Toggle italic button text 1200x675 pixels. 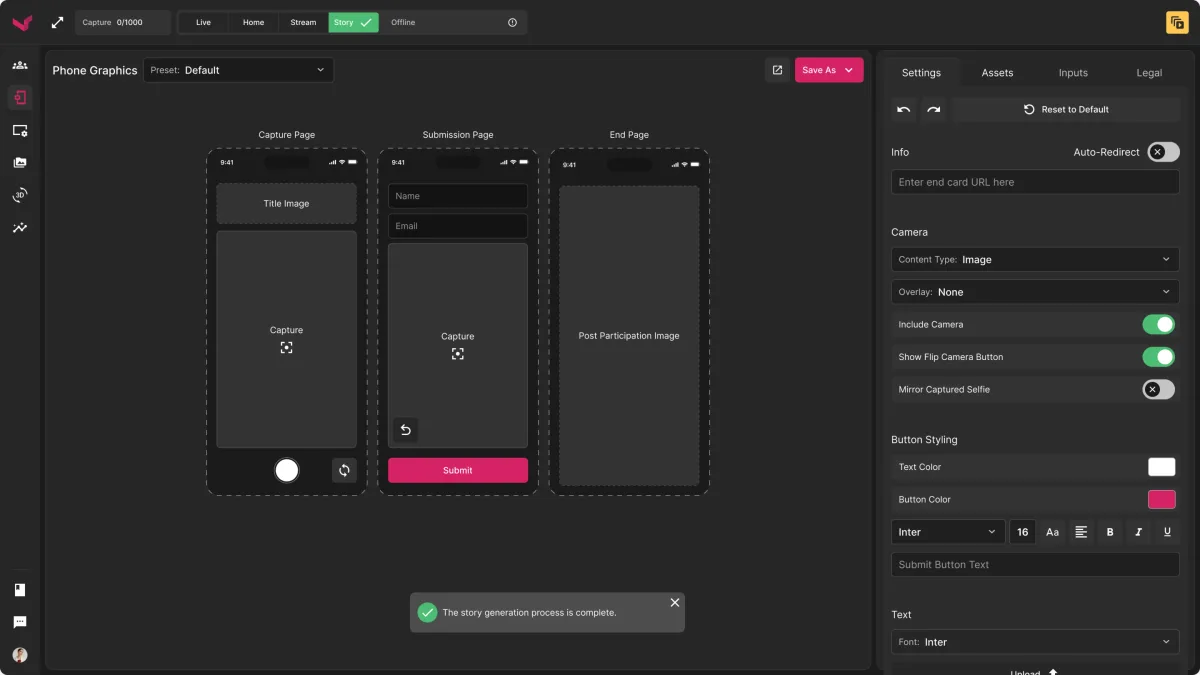click(1139, 532)
